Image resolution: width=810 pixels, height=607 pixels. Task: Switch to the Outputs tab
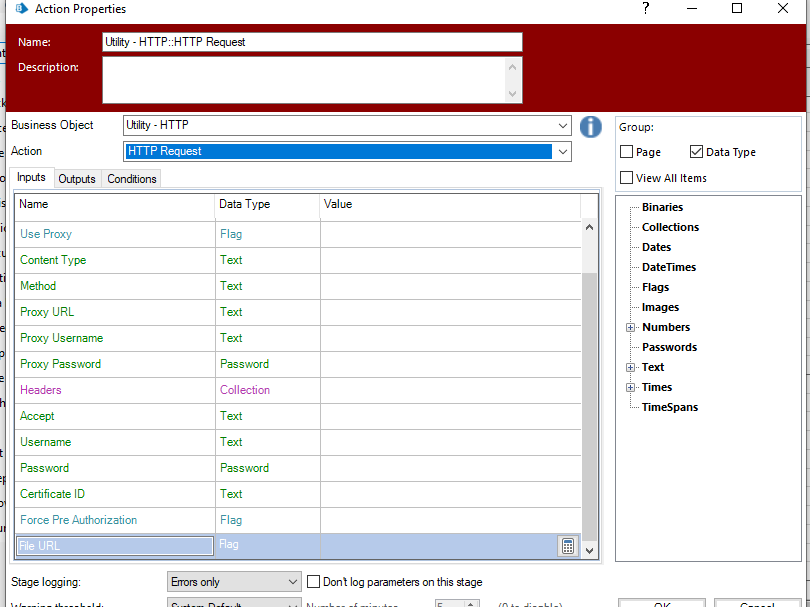[77, 179]
